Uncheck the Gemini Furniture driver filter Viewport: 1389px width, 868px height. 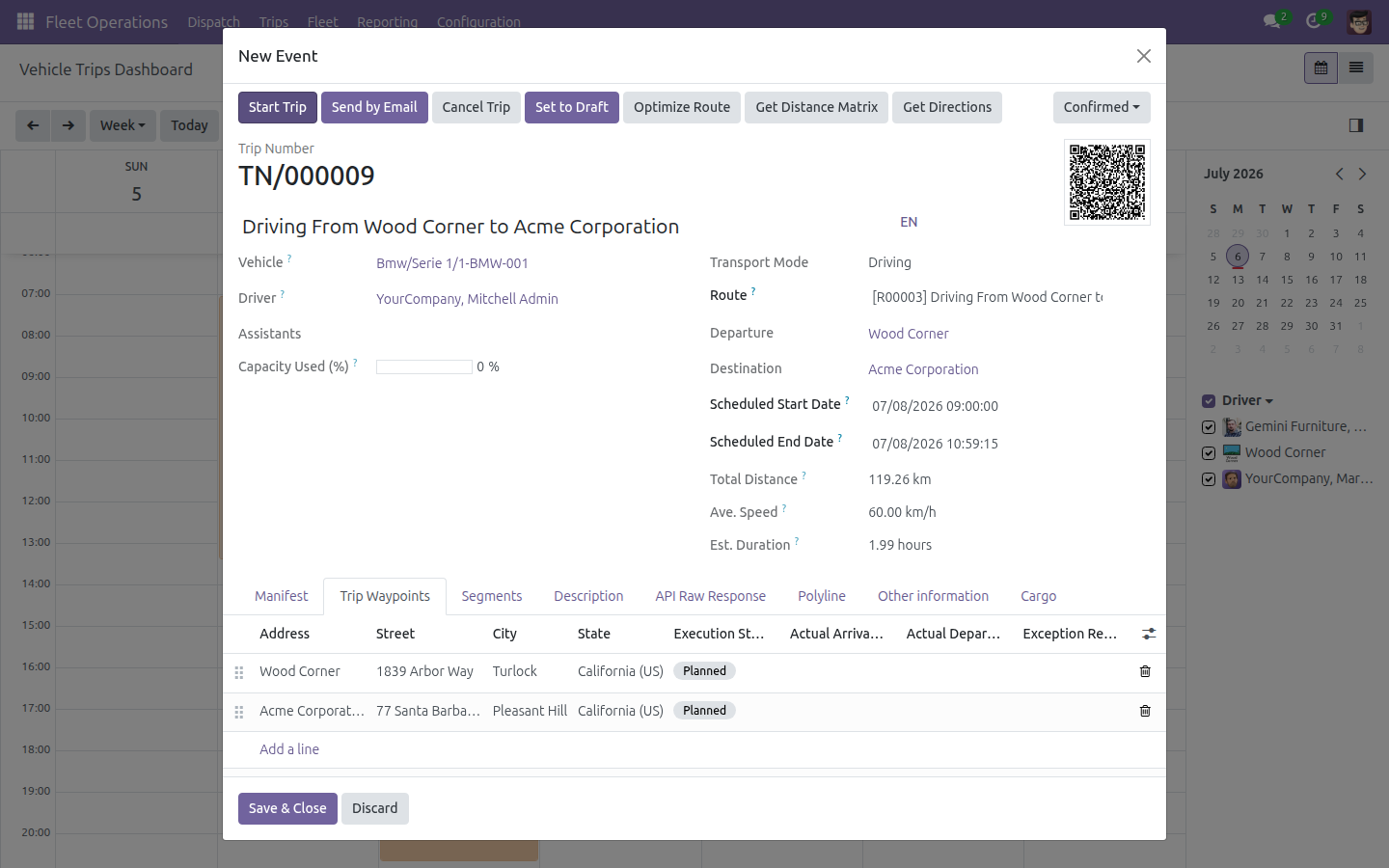(1209, 427)
